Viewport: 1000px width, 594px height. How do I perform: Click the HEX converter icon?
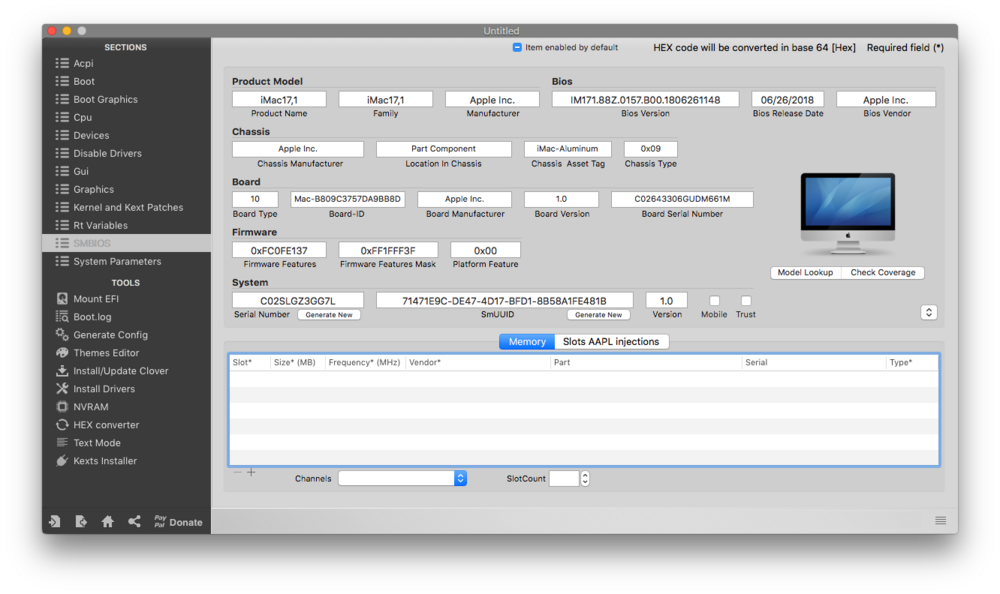coord(62,425)
